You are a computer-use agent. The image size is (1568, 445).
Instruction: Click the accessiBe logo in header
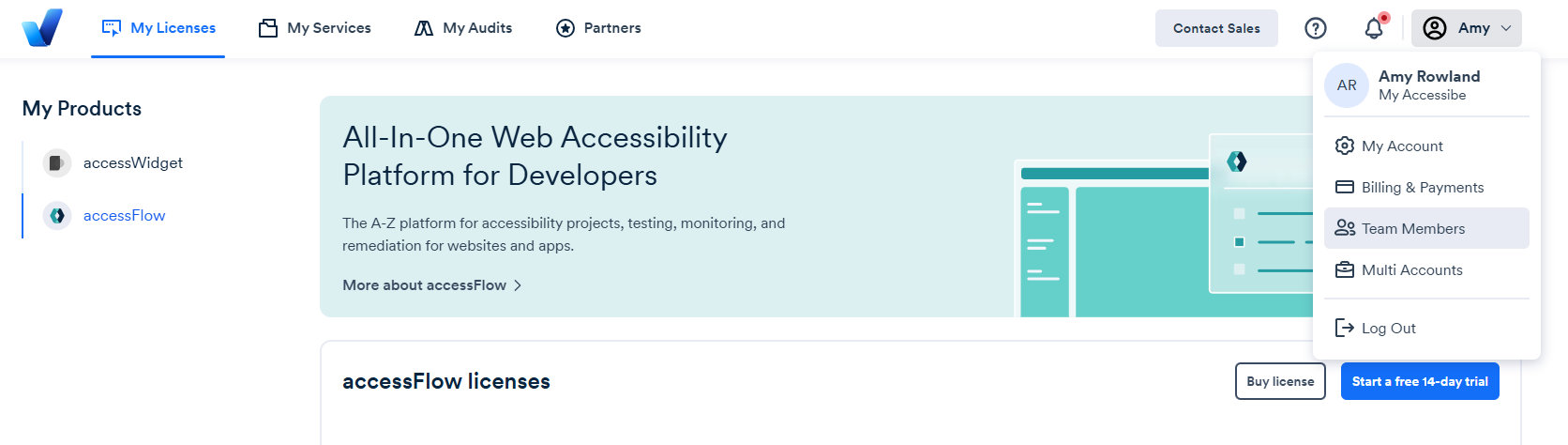click(x=42, y=27)
